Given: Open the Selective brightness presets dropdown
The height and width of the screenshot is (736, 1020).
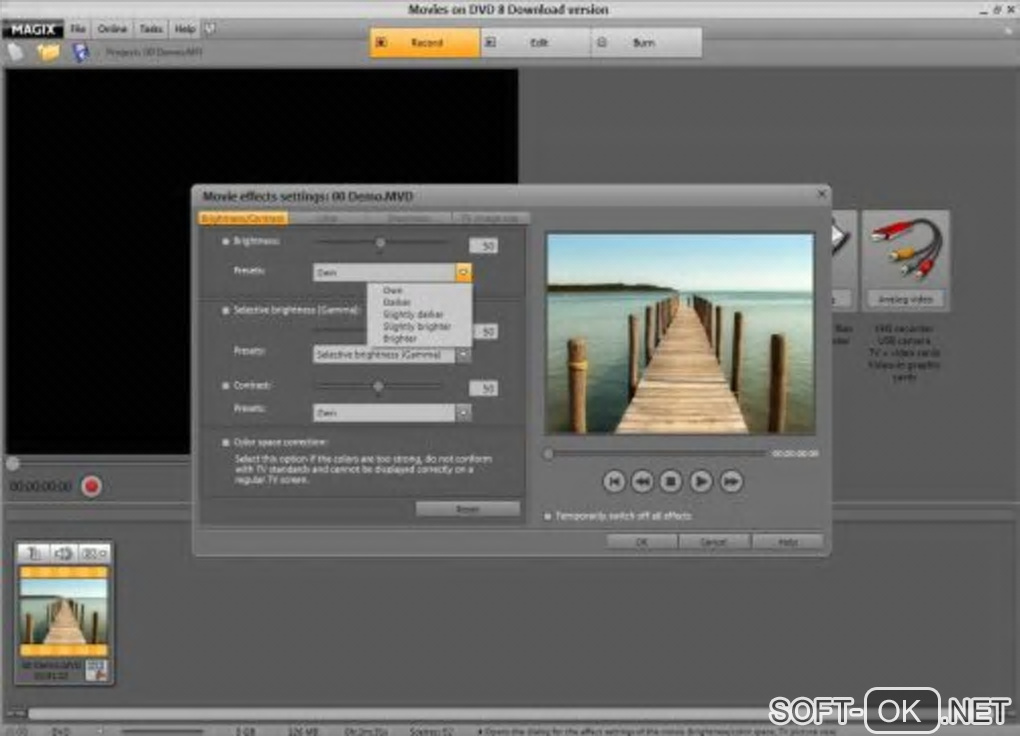Looking at the screenshot, I should [463, 355].
